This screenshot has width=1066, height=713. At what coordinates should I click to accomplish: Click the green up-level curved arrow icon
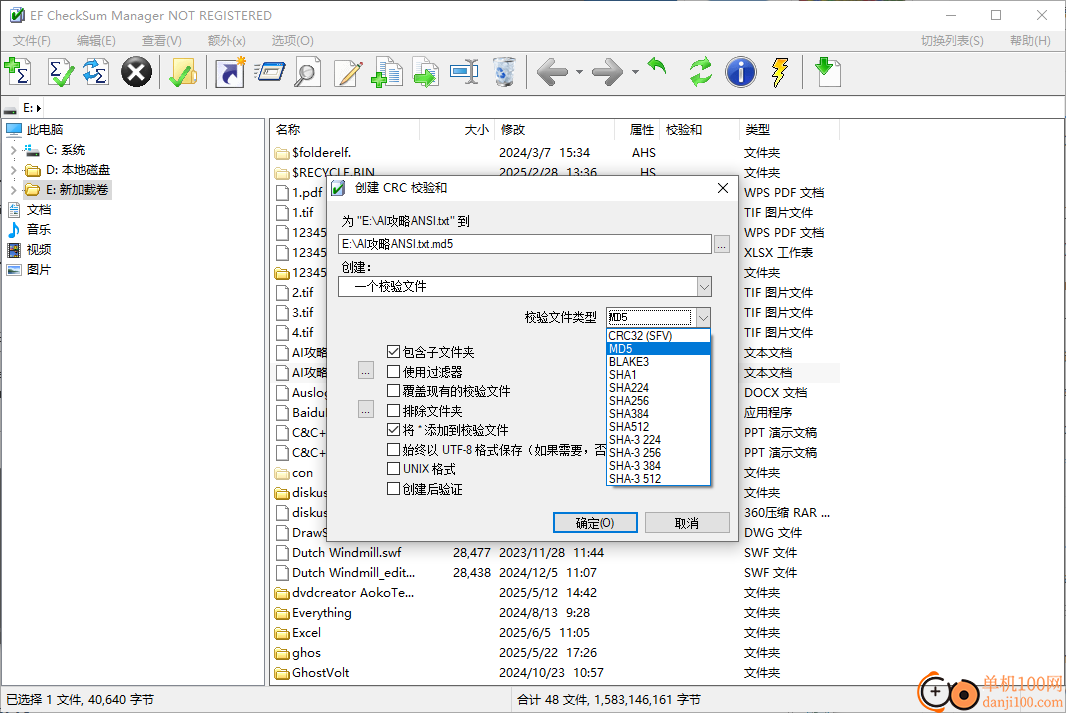[x=657, y=67]
